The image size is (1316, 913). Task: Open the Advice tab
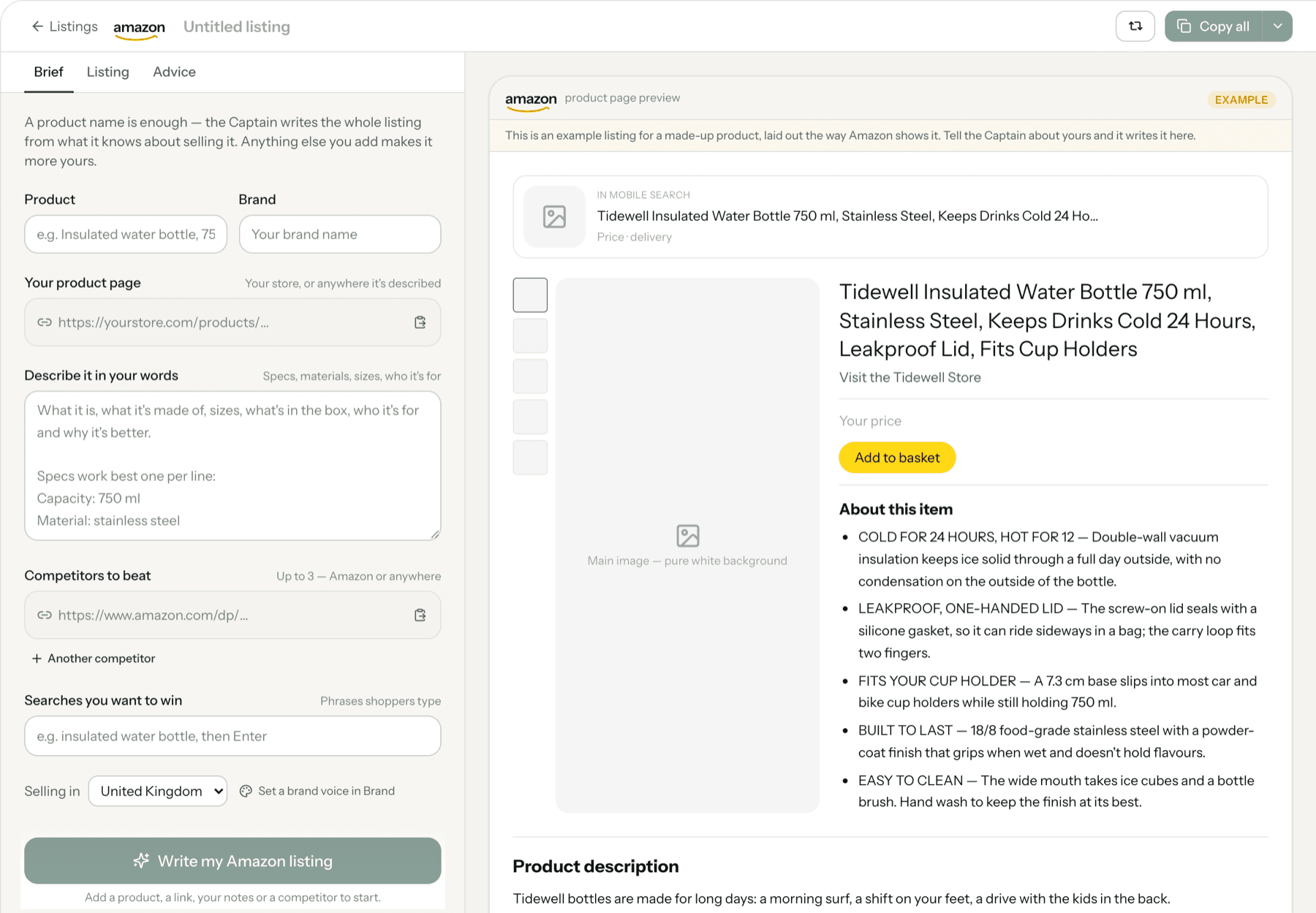(x=174, y=72)
